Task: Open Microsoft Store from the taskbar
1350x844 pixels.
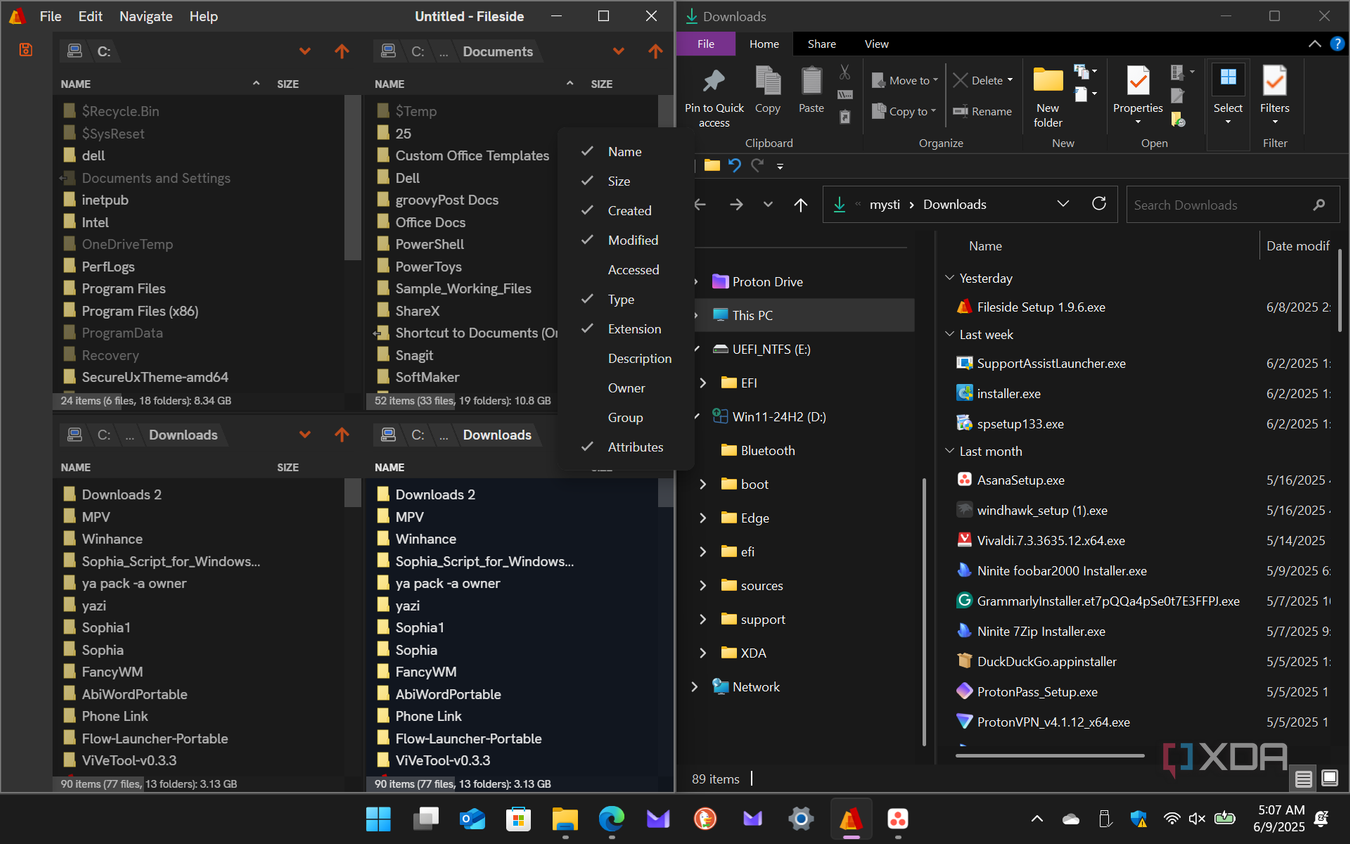Action: [x=518, y=819]
